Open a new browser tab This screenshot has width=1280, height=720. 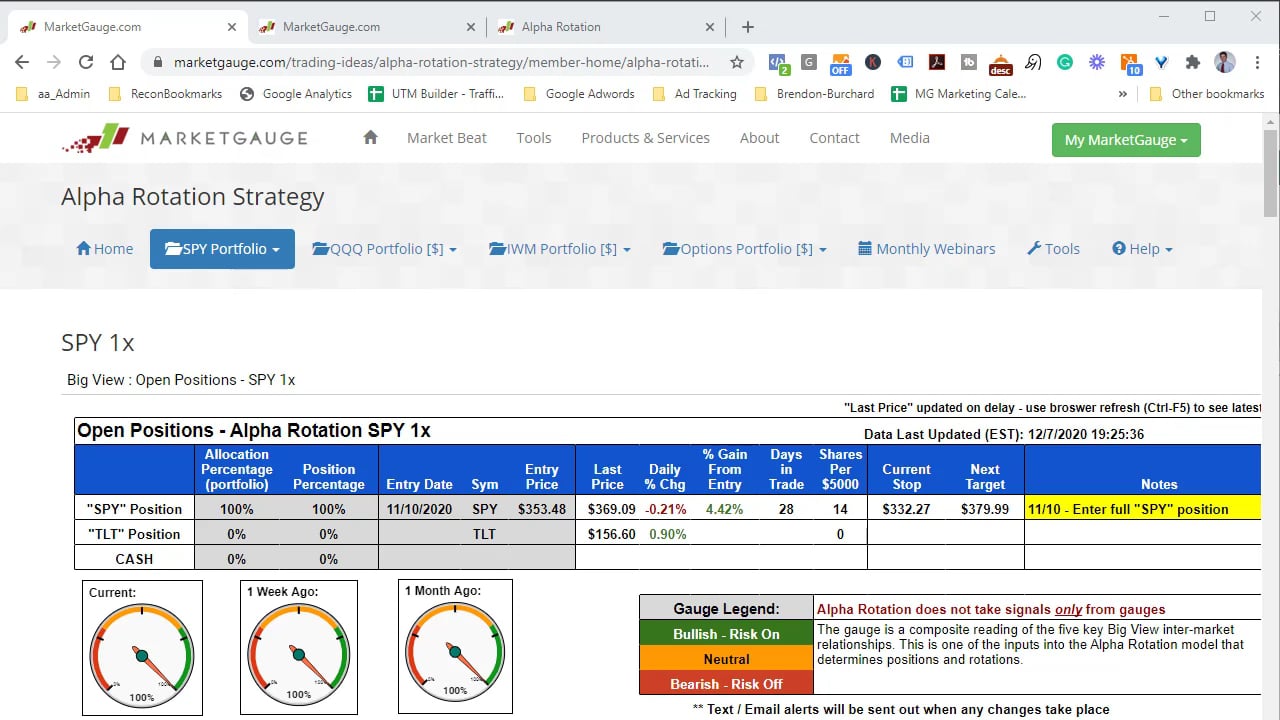point(748,27)
